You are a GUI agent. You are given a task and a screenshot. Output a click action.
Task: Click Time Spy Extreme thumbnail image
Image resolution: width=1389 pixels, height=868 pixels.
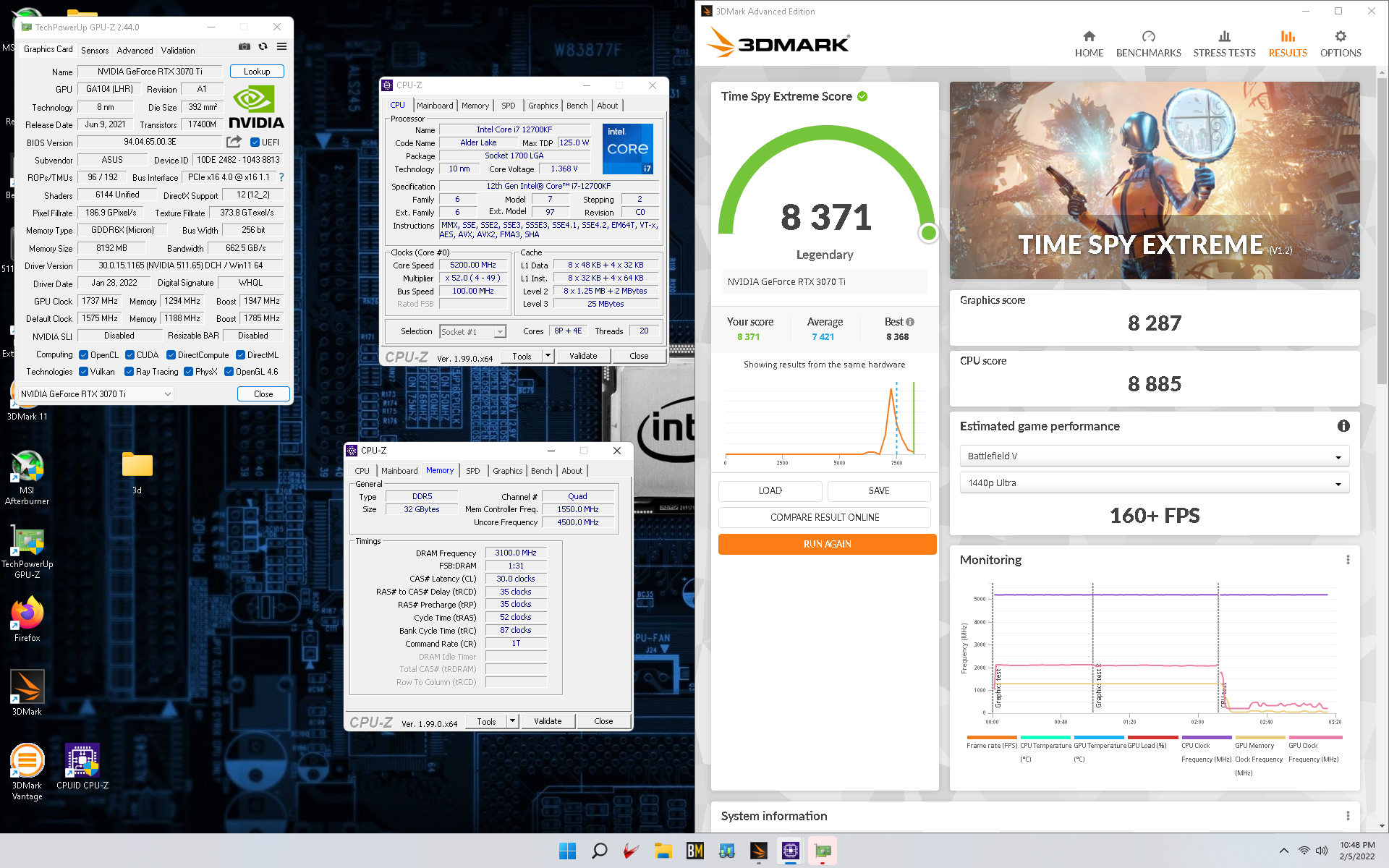[1155, 180]
